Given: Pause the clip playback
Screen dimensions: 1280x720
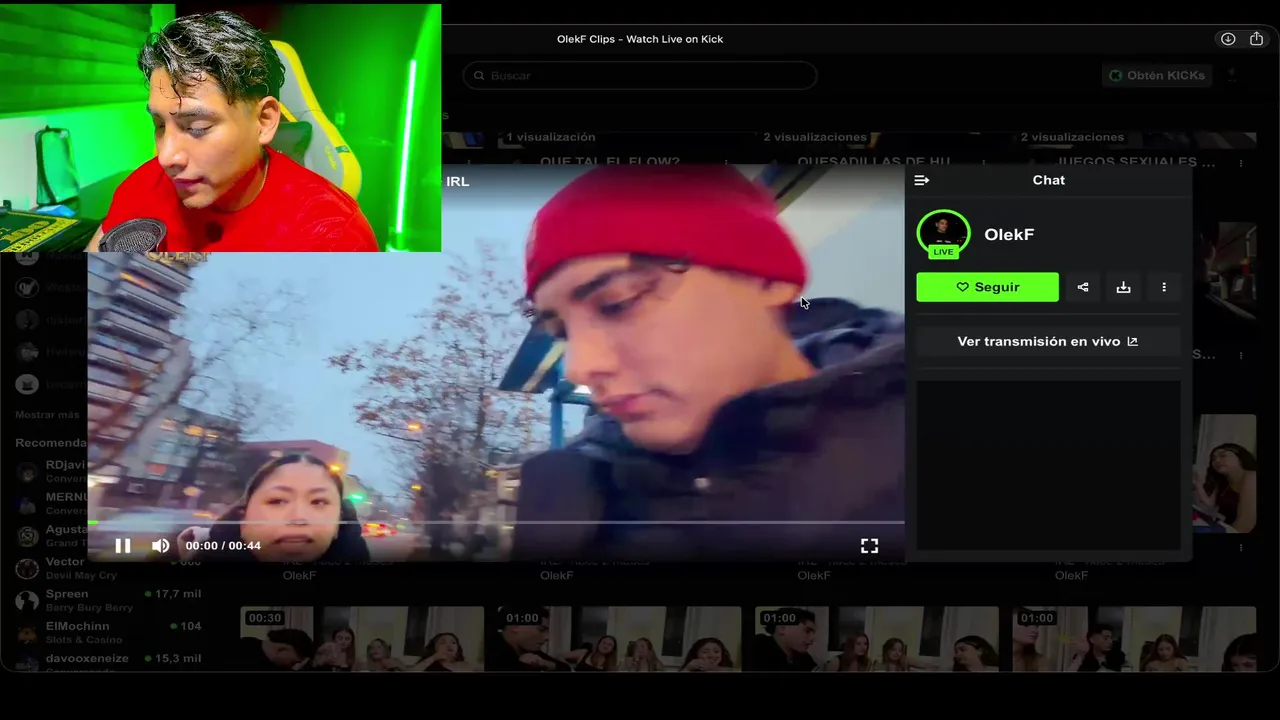Looking at the screenshot, I should pyautogui.click(x=123, y=545).
